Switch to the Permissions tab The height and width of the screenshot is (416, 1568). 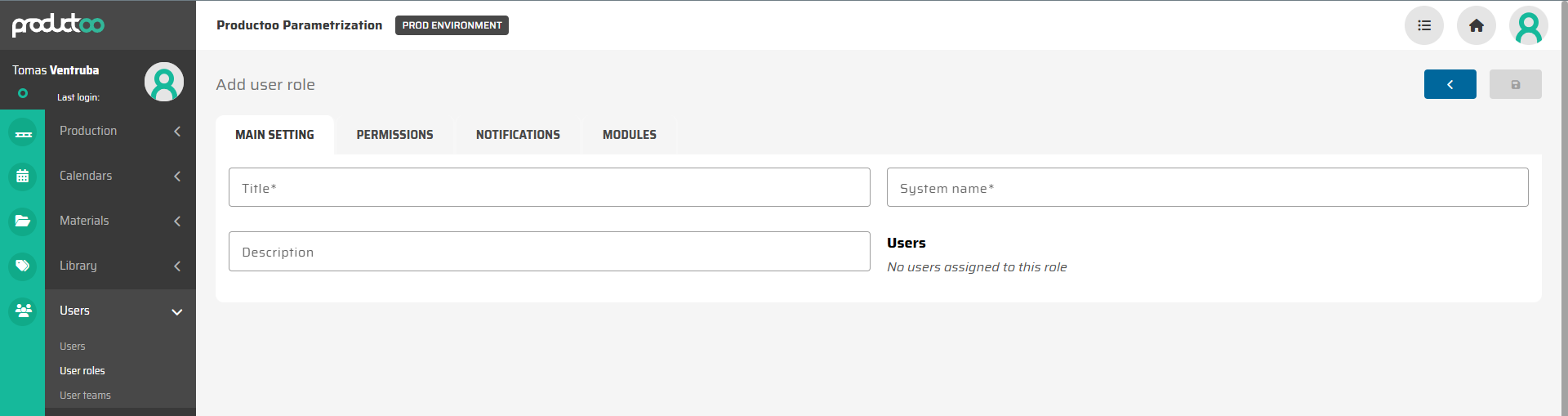point(394,135)
